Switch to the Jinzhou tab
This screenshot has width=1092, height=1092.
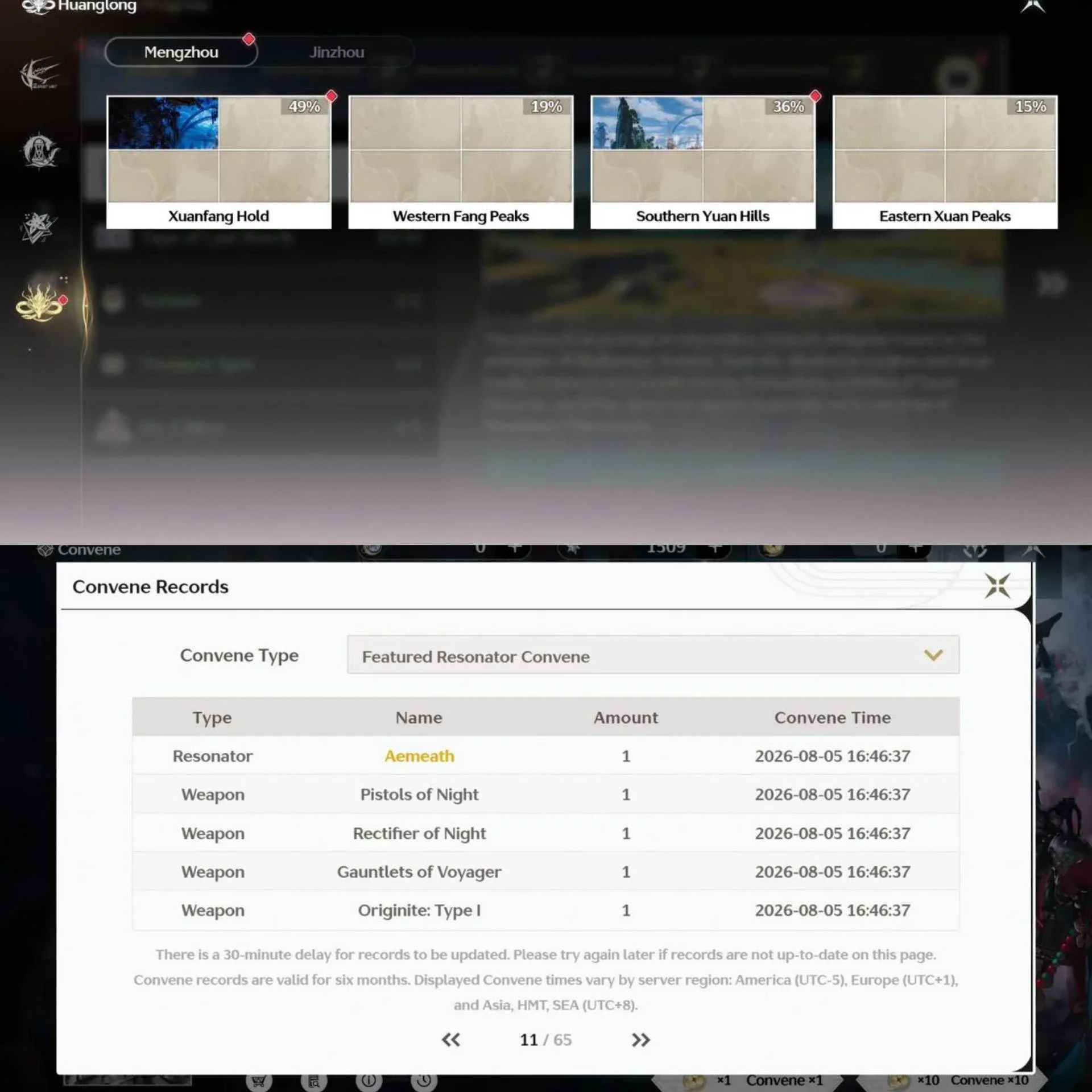click(337, 52)
